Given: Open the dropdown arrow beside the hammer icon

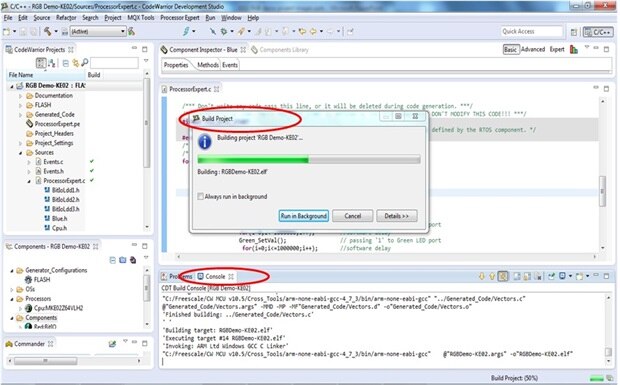Looking at the screenshot, I should tap(56, 31).
